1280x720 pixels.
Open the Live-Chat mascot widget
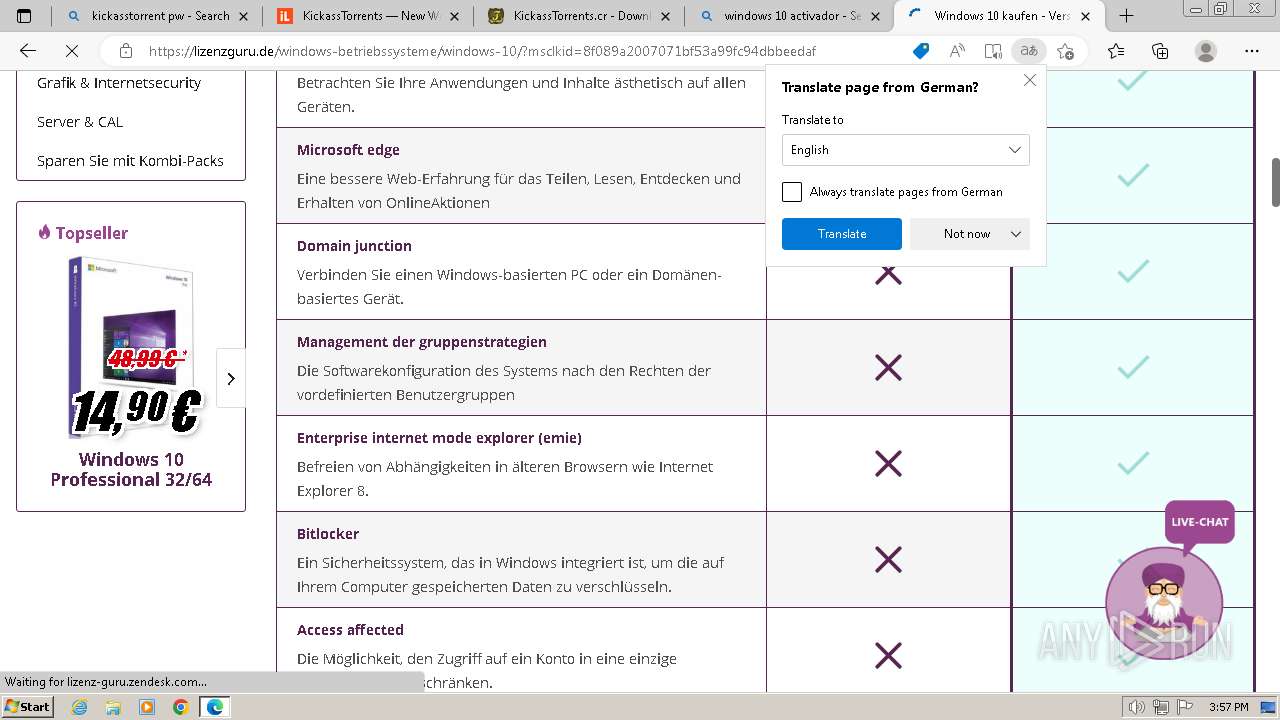pyautogui.click(x=1164, y=603)
